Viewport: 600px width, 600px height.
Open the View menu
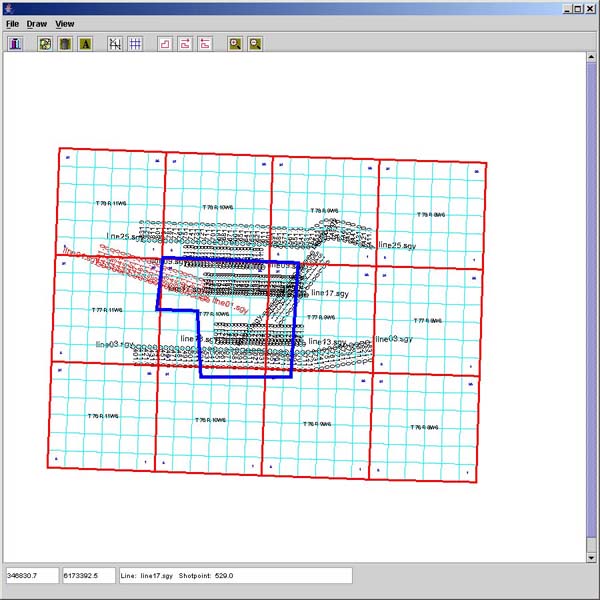coord(64,23)
